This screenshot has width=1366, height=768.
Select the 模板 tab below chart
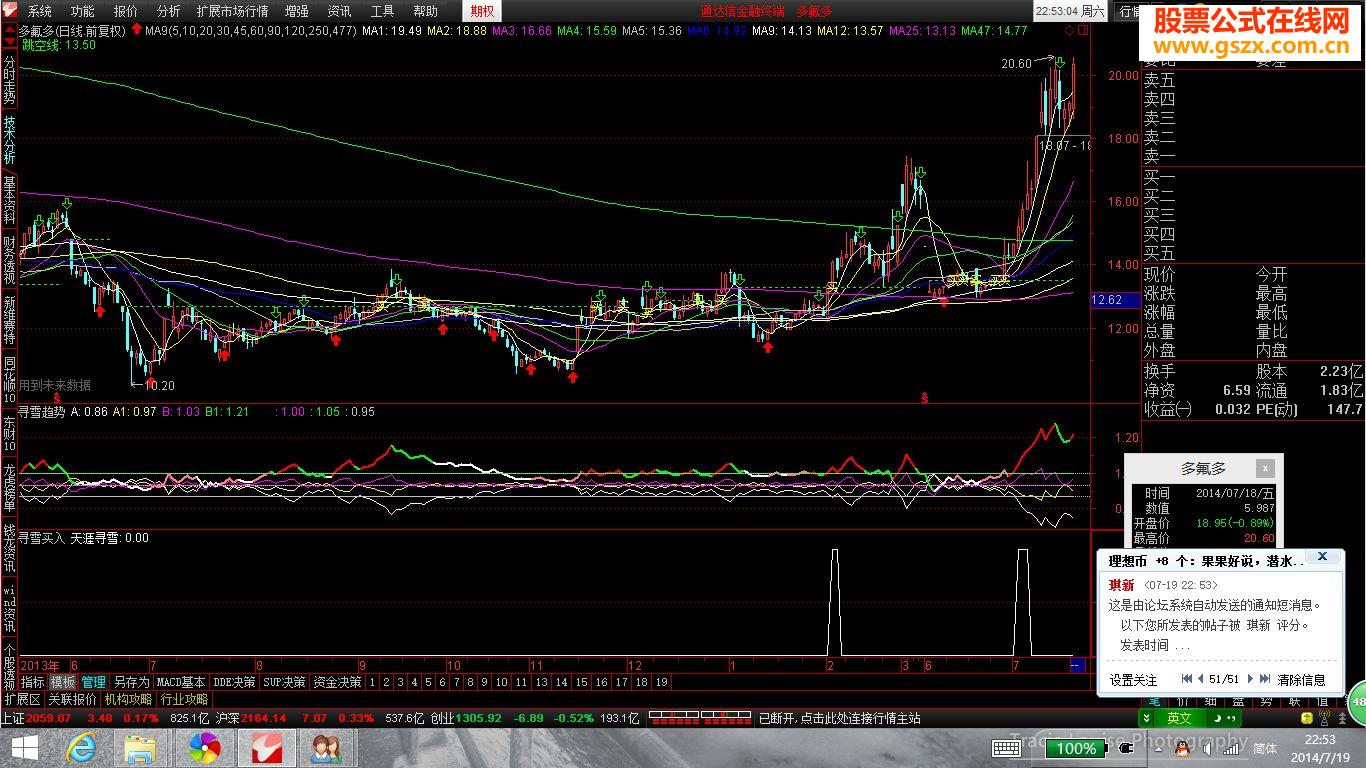pos(63,682)
